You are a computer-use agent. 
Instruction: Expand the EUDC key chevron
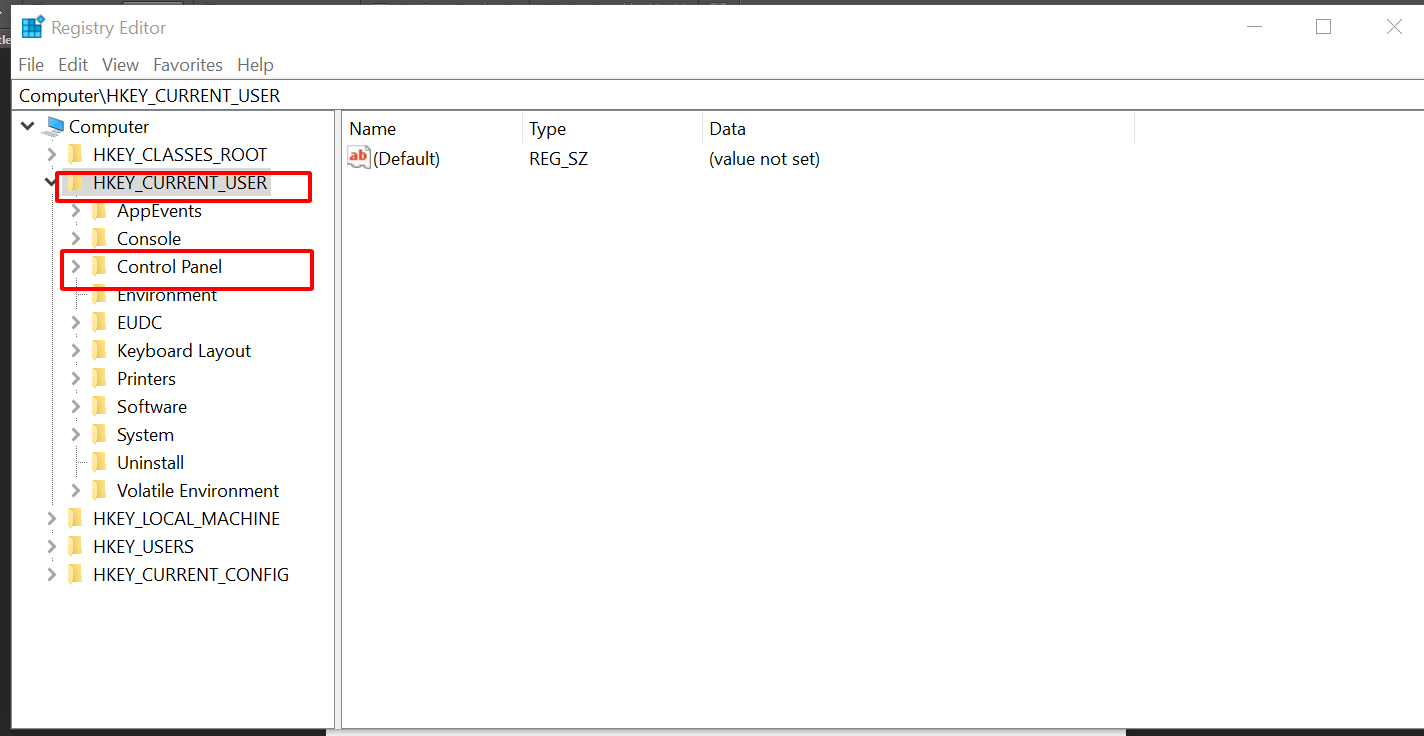coord(76,323)
